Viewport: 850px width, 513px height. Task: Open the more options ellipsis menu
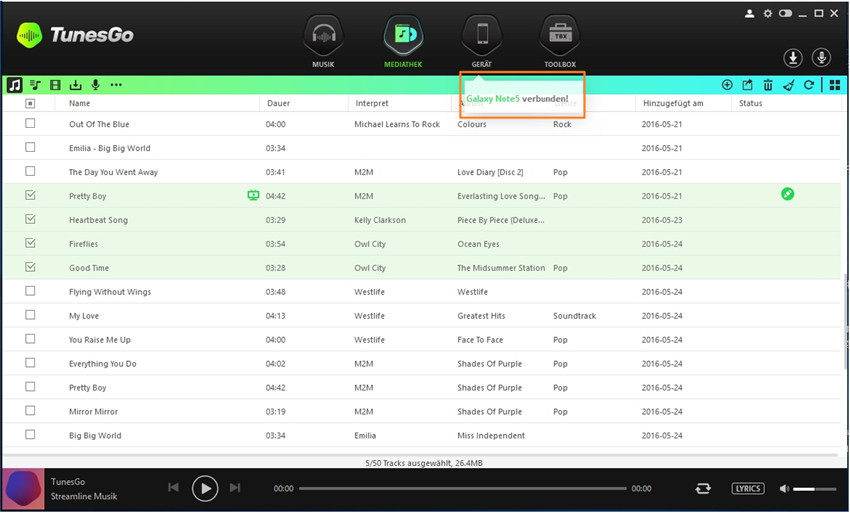point(116,85)
